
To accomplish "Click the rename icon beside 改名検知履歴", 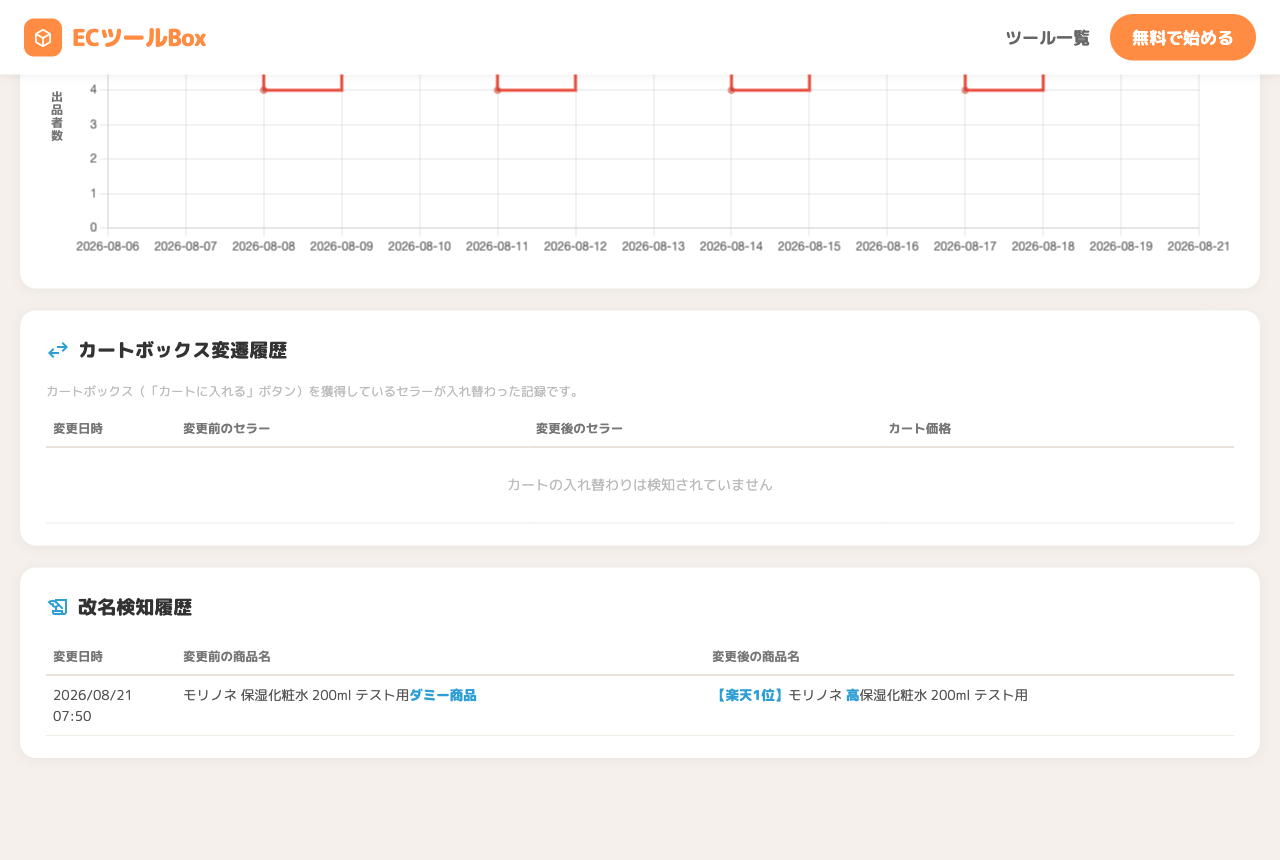I will [x=58, y=607].
